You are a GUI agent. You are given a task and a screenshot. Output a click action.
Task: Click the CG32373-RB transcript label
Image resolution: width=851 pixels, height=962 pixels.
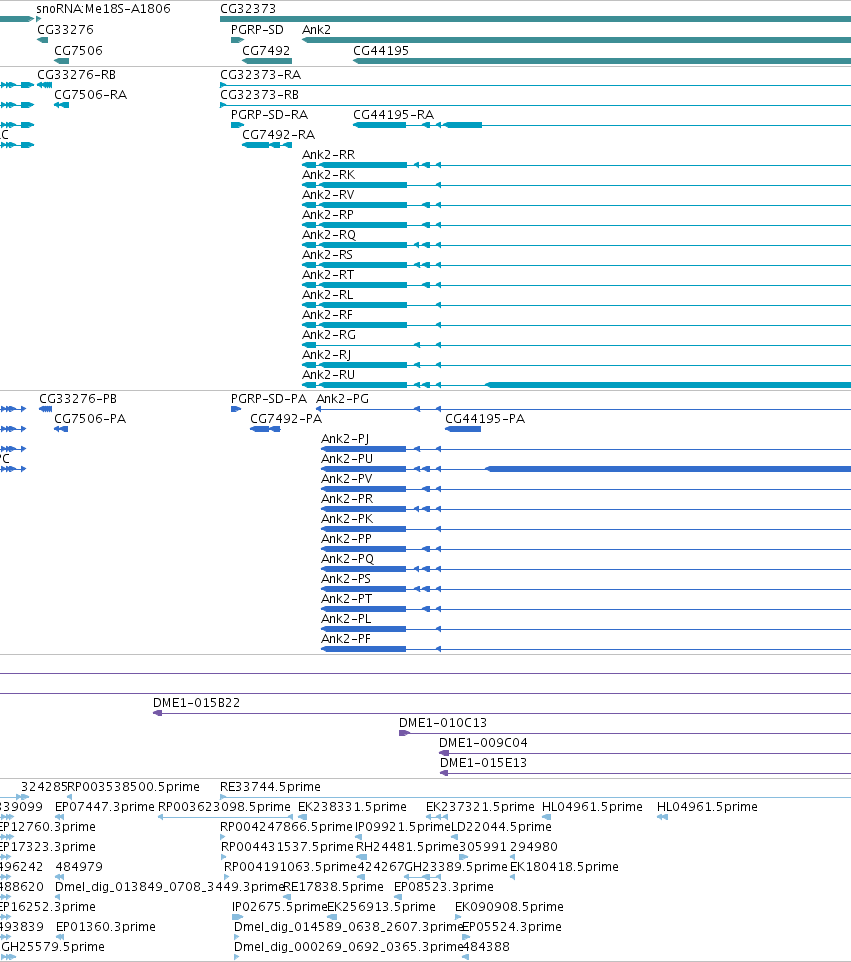click(260, 95)
